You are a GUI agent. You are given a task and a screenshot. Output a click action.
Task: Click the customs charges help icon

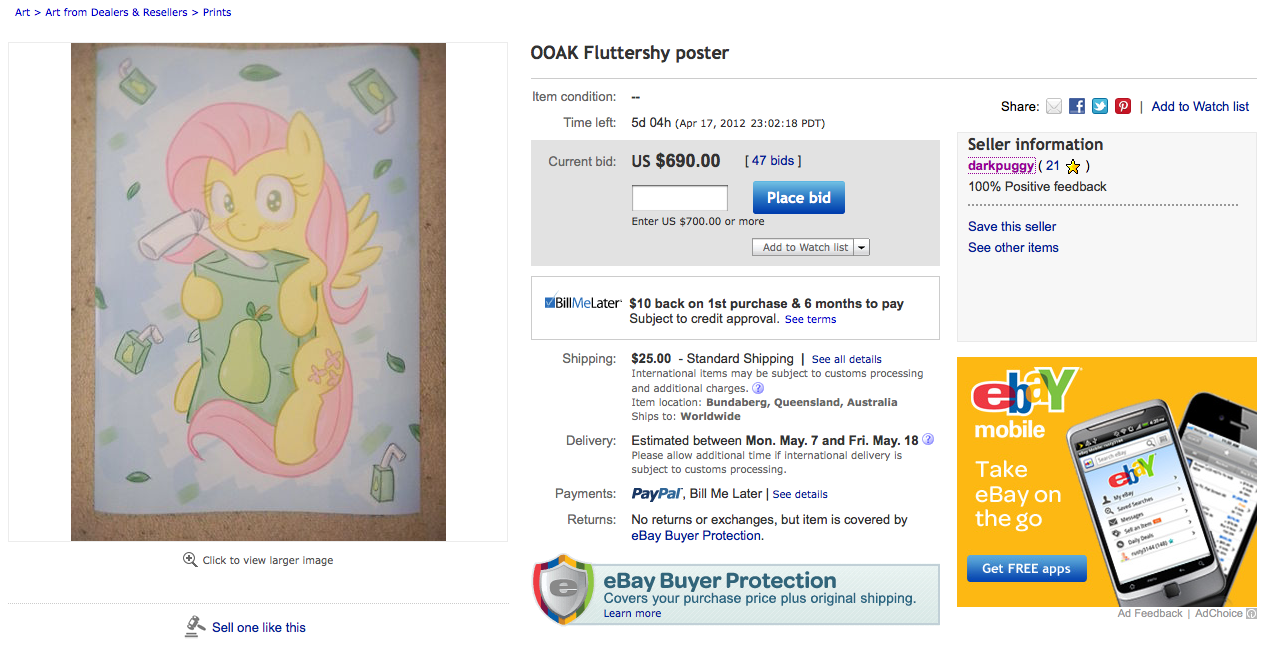click(x=758, y=388)
